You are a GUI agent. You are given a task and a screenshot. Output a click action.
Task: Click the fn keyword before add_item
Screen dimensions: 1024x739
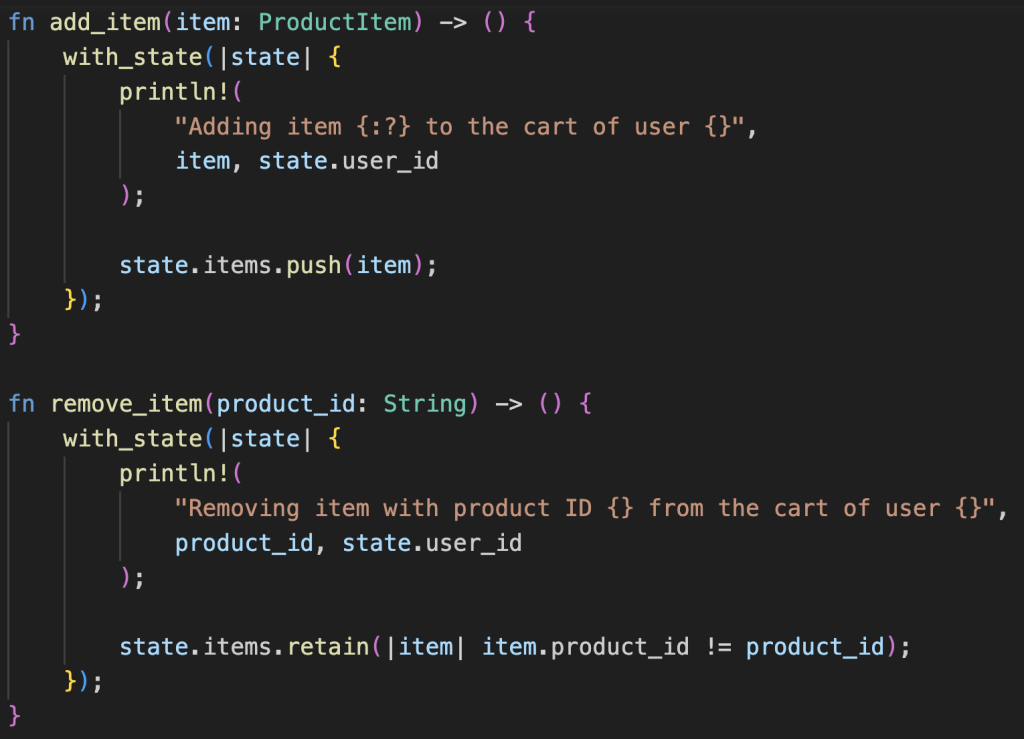[21, 21]
